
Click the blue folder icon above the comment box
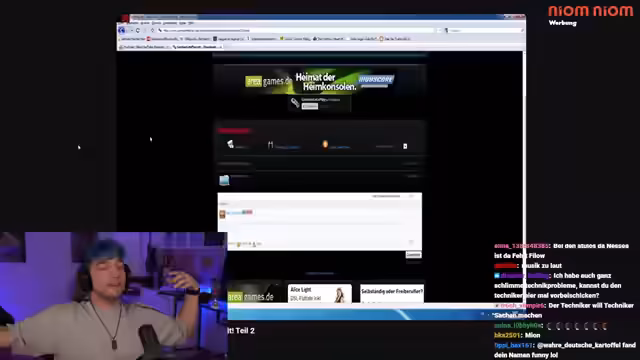[224, 180]
